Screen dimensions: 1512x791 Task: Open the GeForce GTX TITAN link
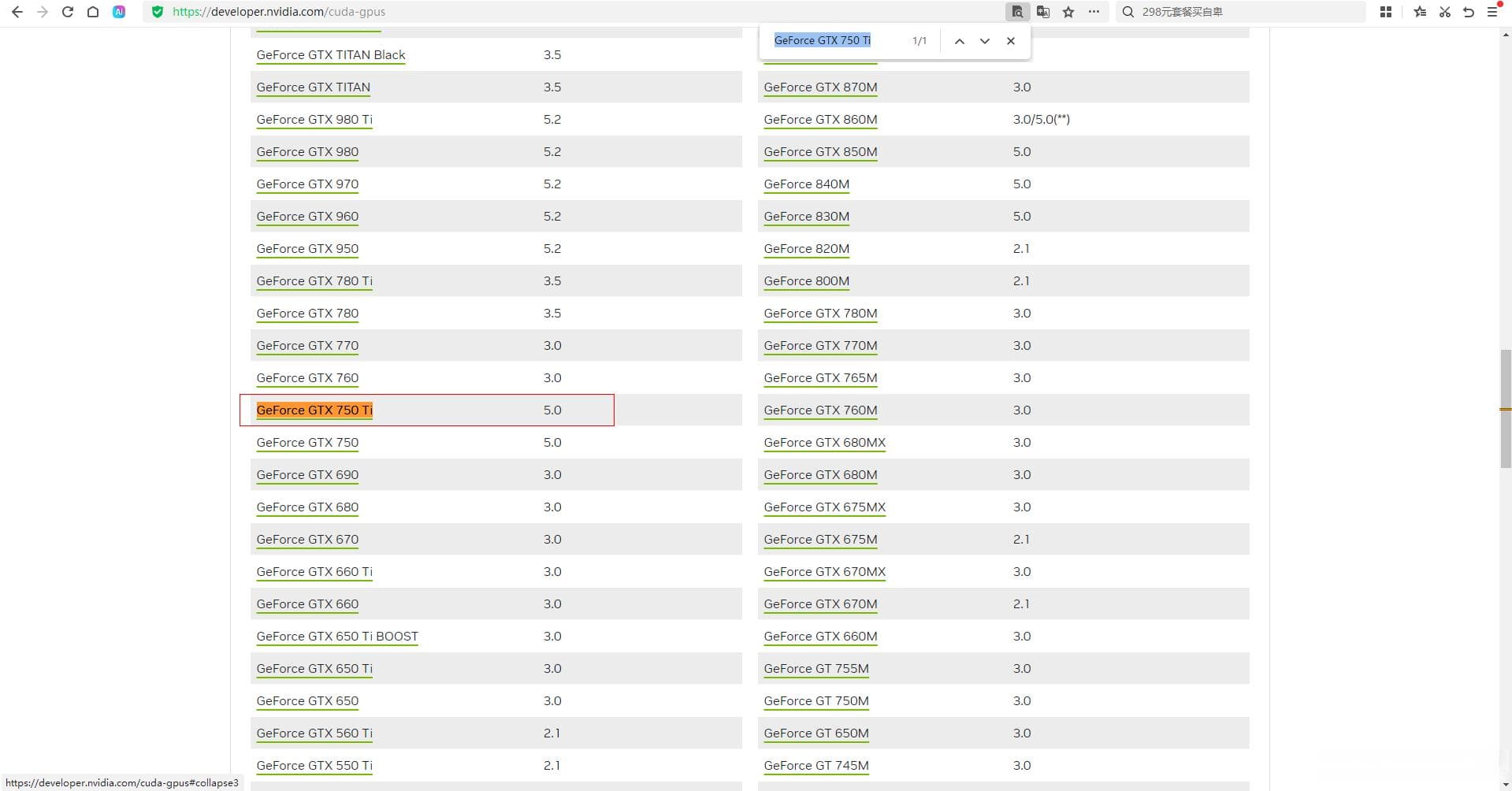tap(313, 87)
